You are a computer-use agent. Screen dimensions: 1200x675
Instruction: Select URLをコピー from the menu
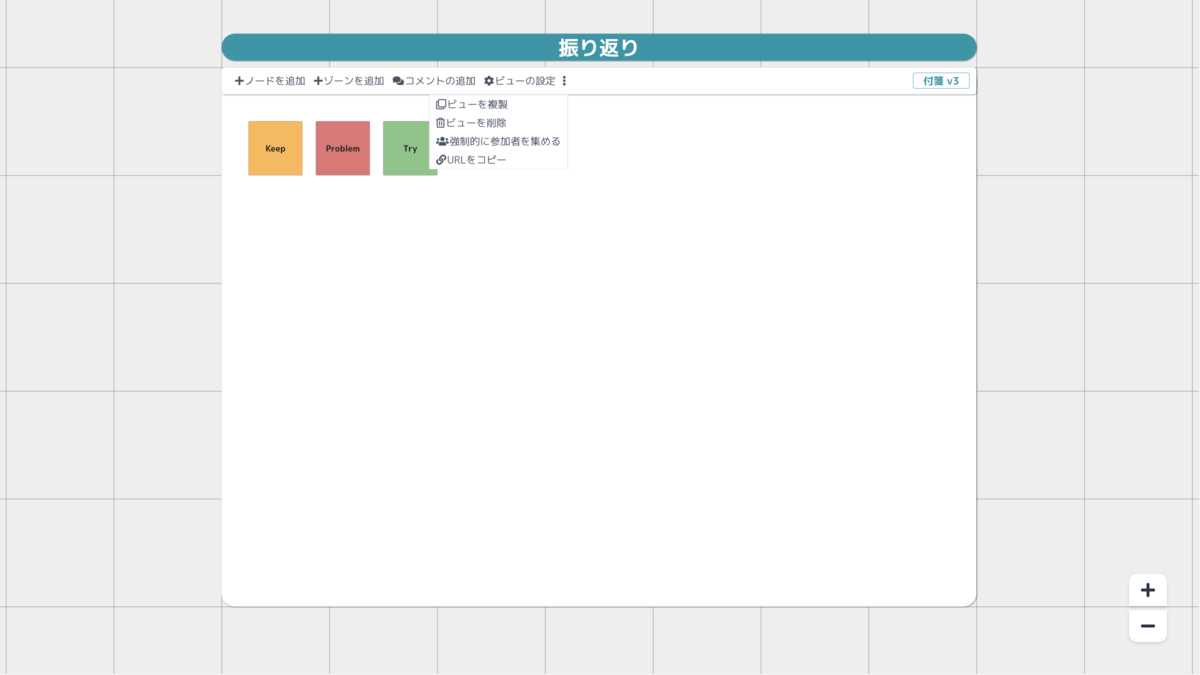tap(477, 160)
